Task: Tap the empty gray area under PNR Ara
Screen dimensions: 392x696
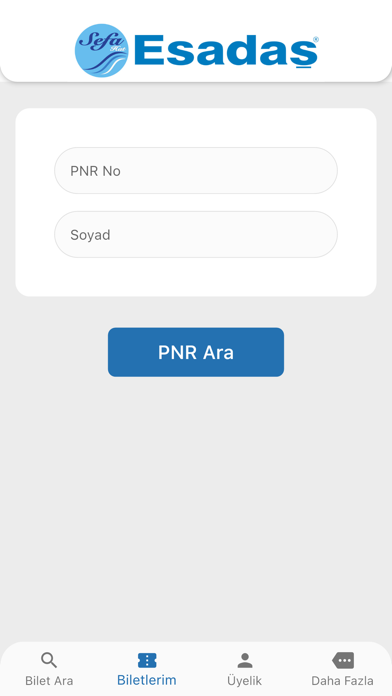Action: click(x=196, y=508)
